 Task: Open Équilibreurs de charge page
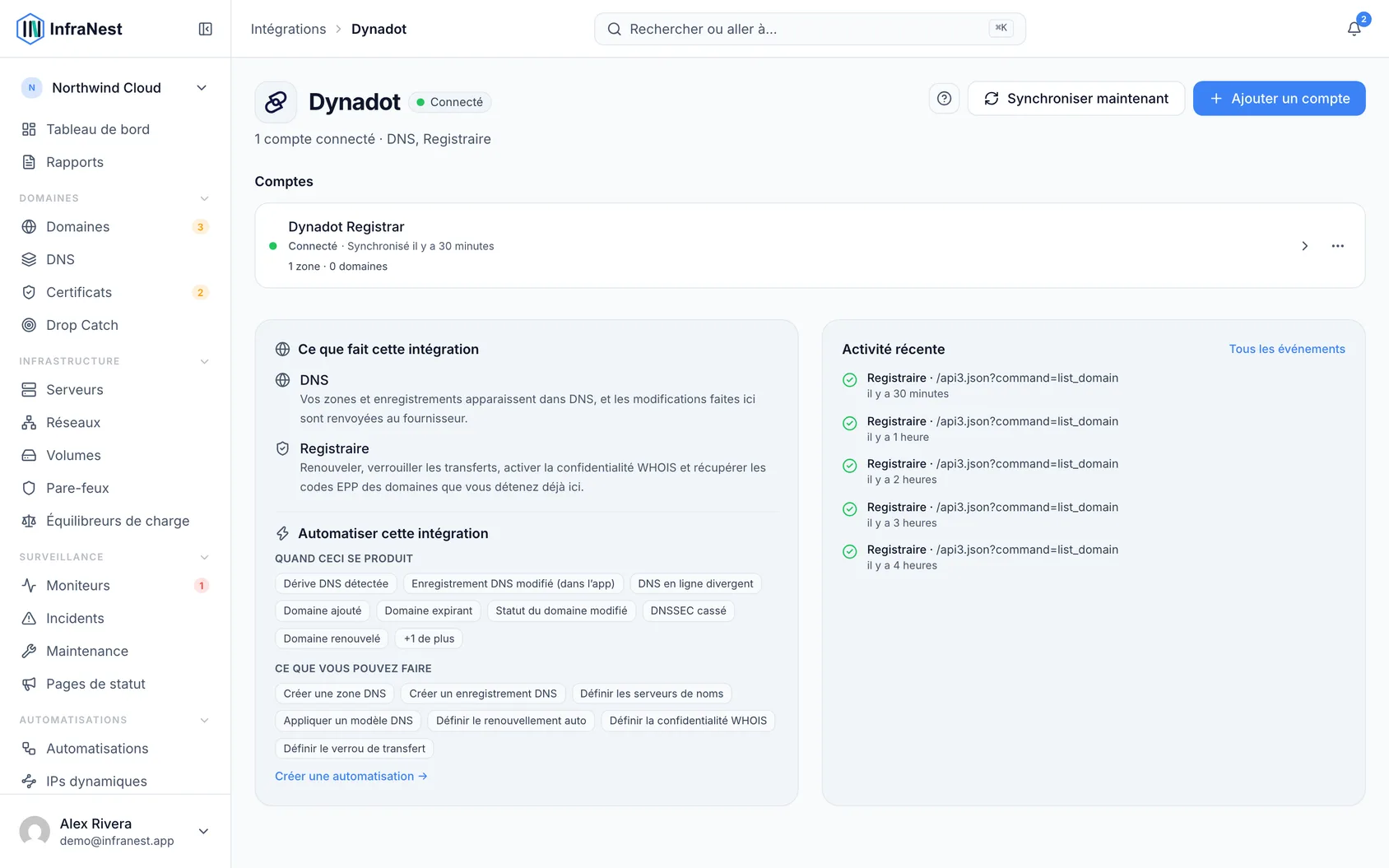point(115,521)
